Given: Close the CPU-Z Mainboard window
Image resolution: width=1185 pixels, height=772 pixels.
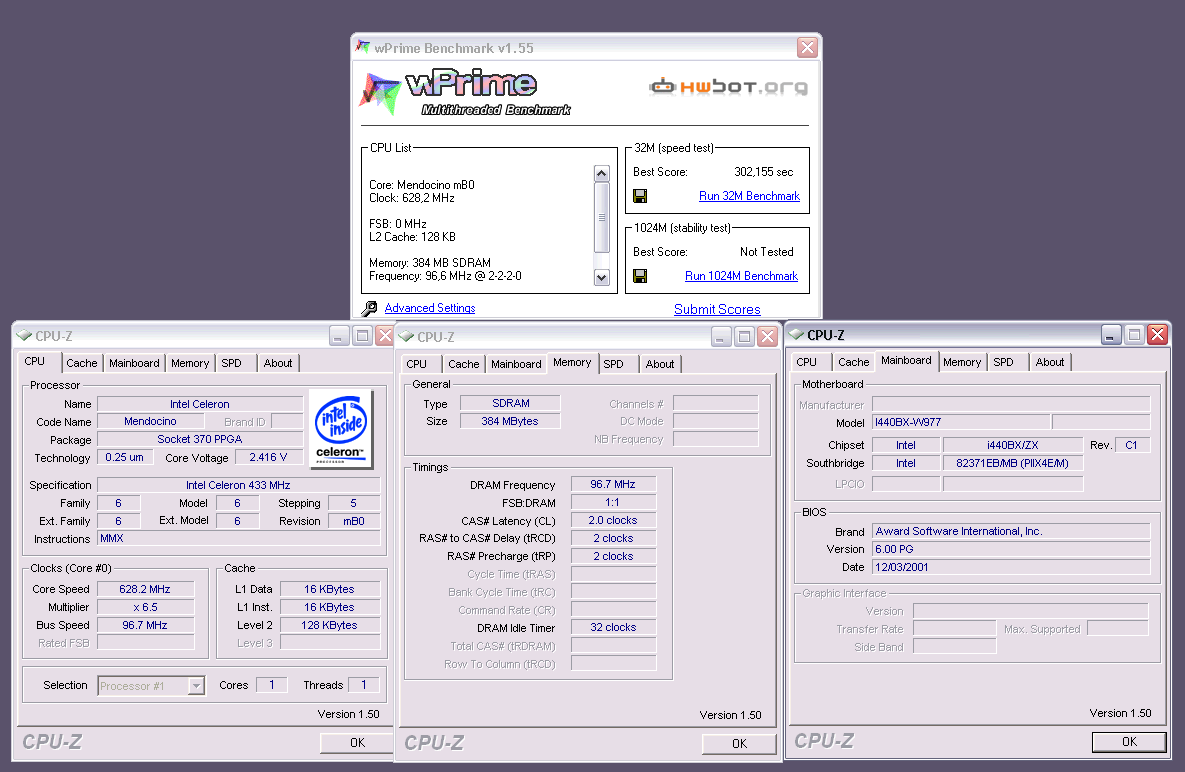Looking at the screenshot, I should pos(1157,335).
